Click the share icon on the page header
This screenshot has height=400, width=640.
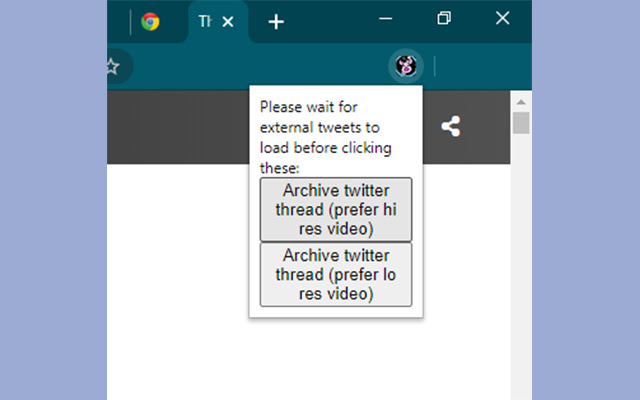click(x=451, y=126)
